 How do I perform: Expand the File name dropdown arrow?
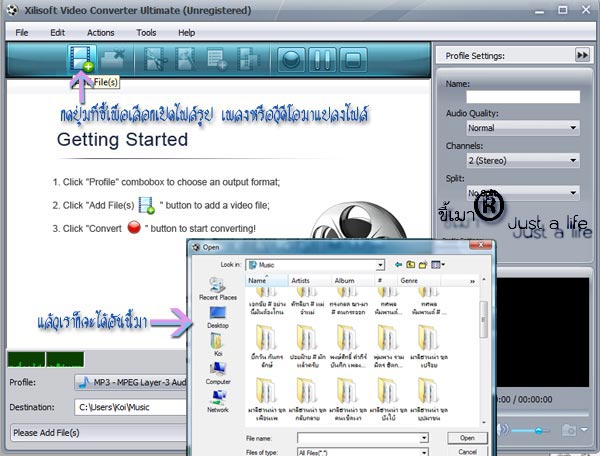click(424, 438)
